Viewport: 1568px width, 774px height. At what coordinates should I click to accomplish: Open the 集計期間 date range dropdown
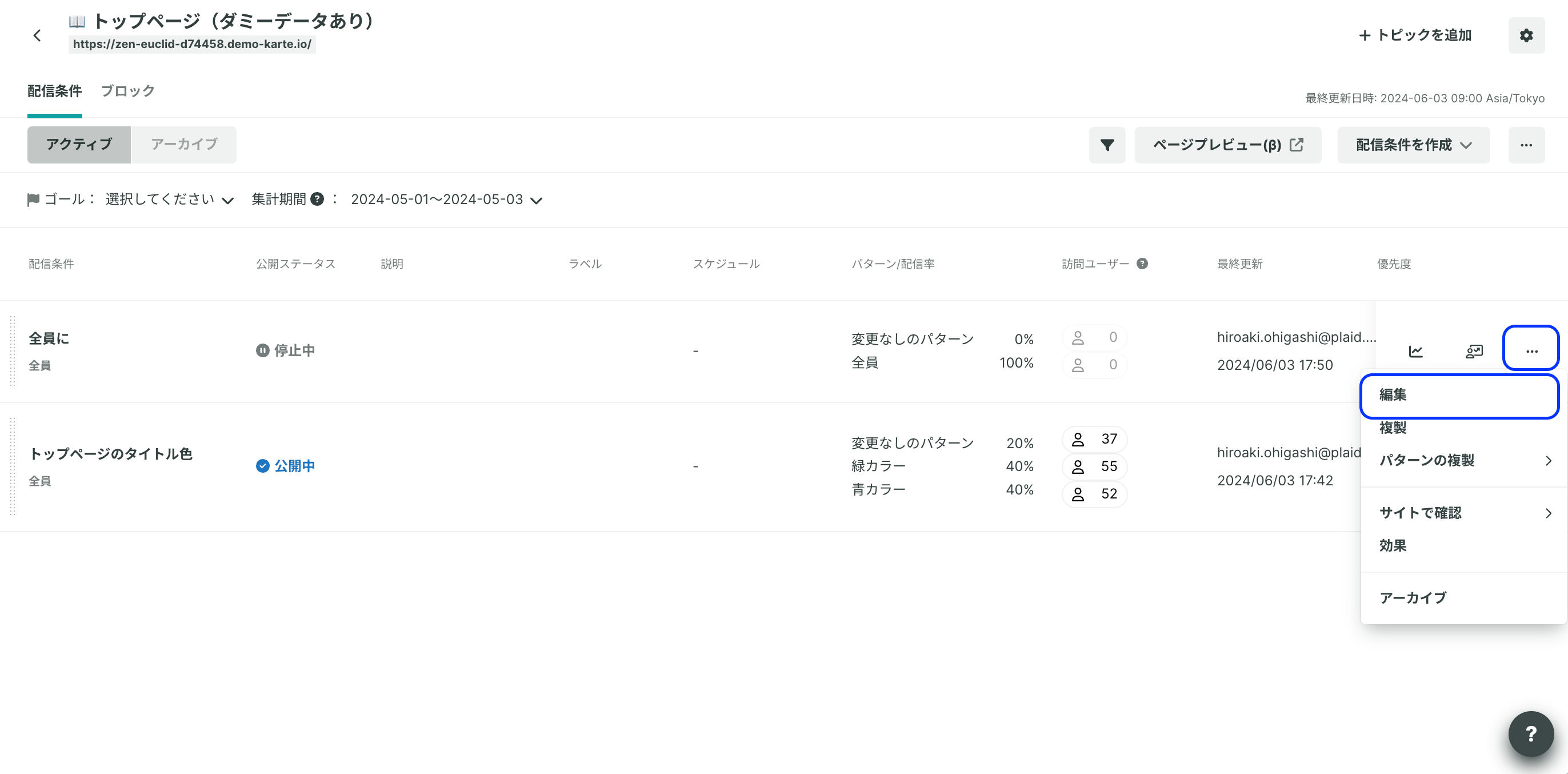click(x=446, y=199)
